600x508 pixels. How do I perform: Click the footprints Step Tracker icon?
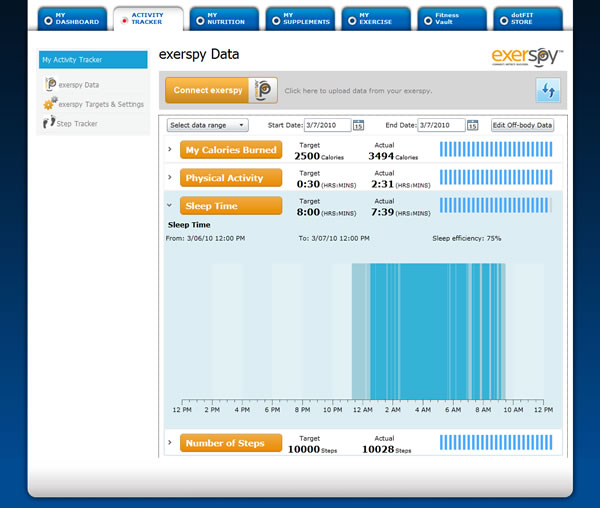(50, 123)
